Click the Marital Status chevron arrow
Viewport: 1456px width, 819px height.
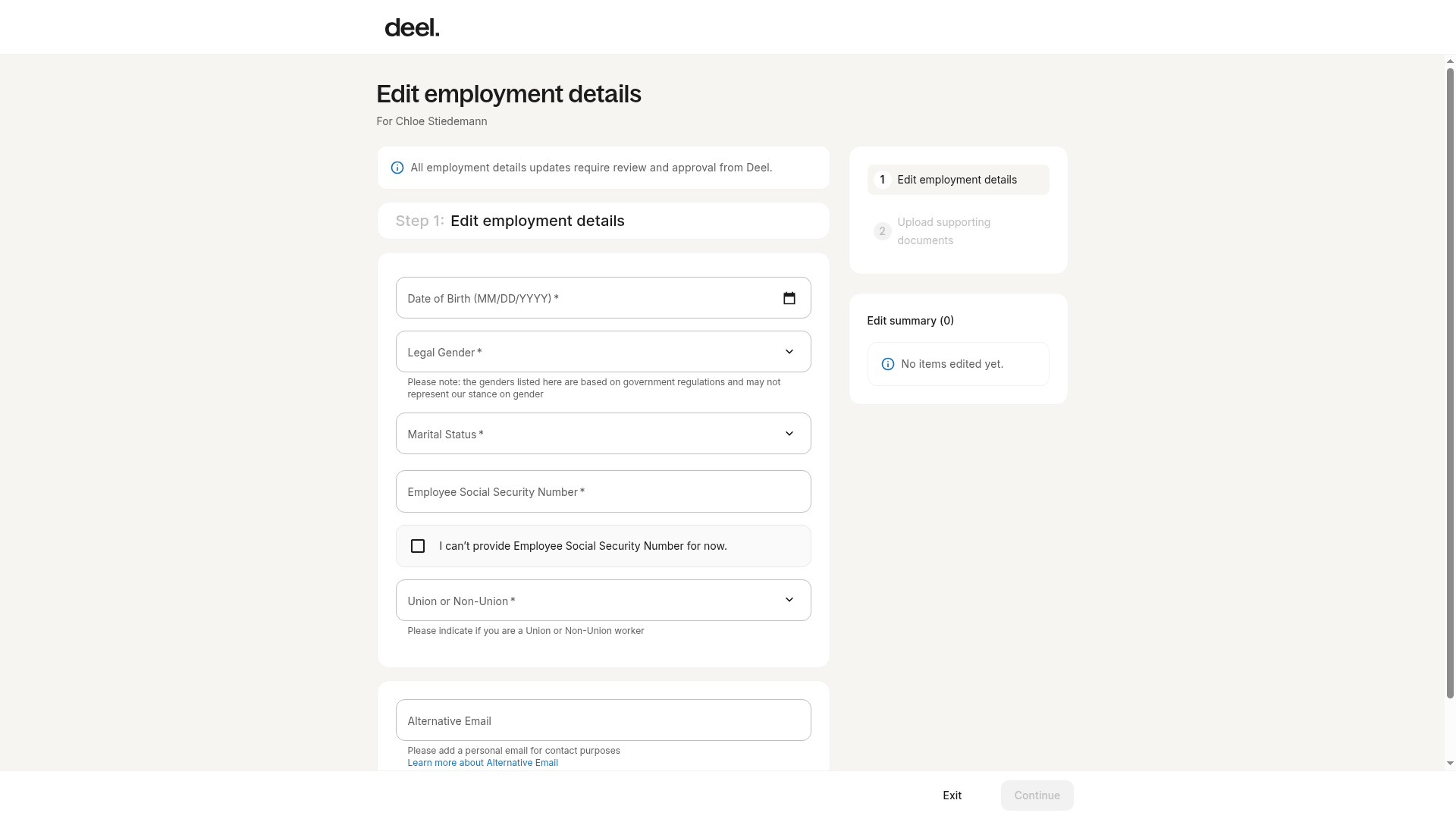pyautogui.click(x=789, y=434)
